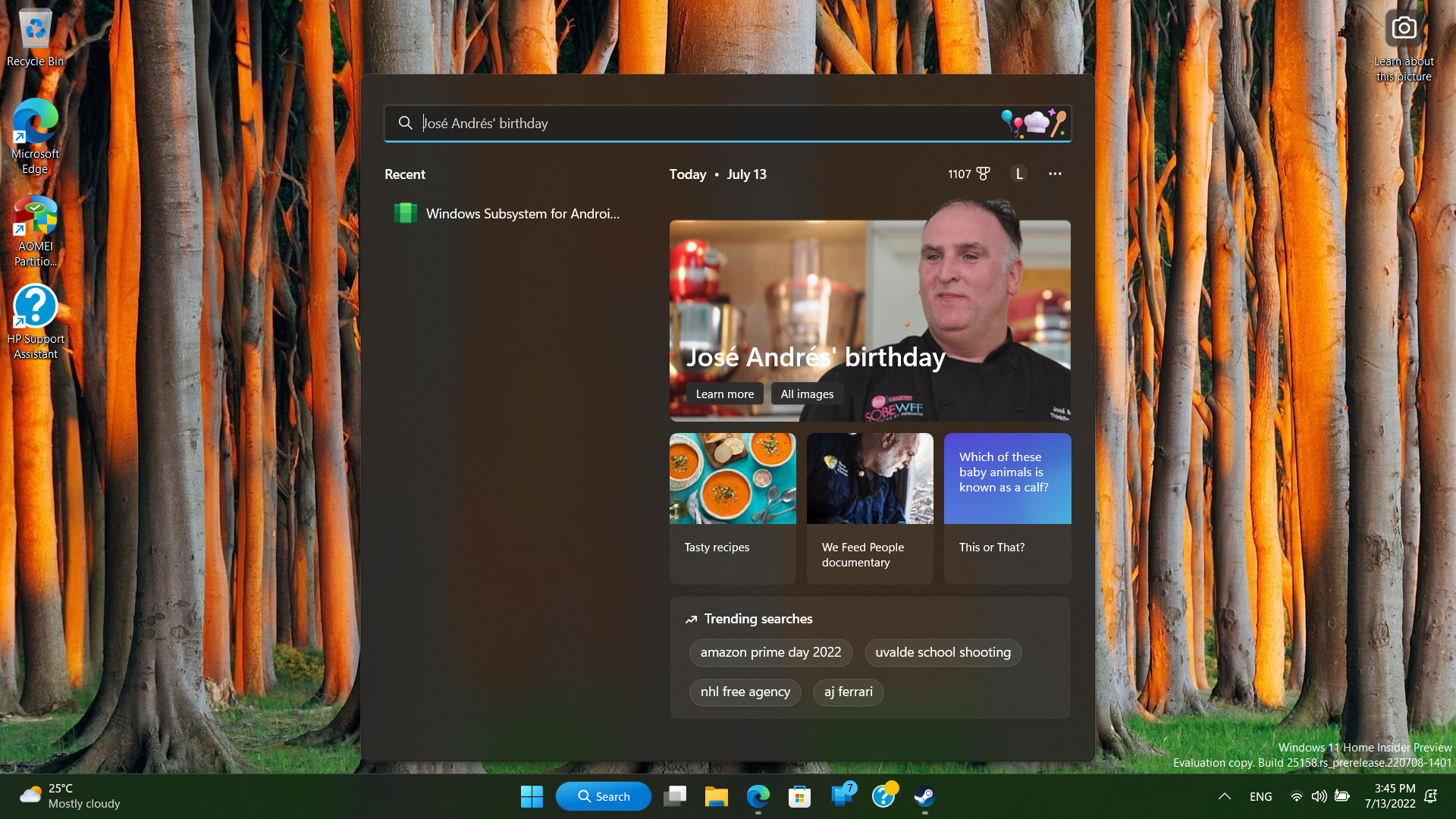Screen dimensions: 1456x819
Task: Open the volume speaker tray icon
Action: pos(1319,796)
